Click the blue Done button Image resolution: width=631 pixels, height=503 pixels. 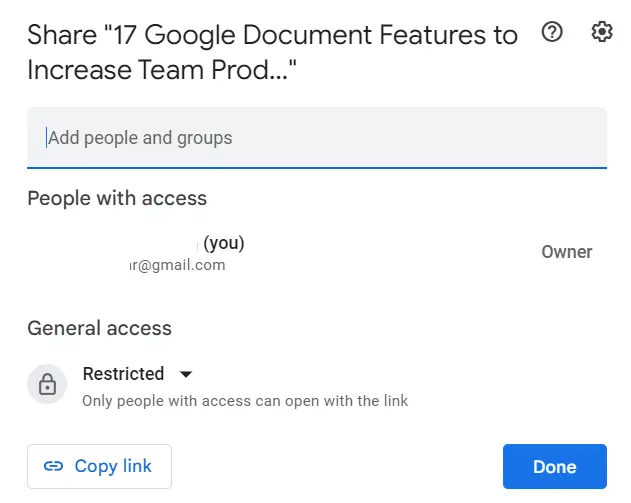554,466
